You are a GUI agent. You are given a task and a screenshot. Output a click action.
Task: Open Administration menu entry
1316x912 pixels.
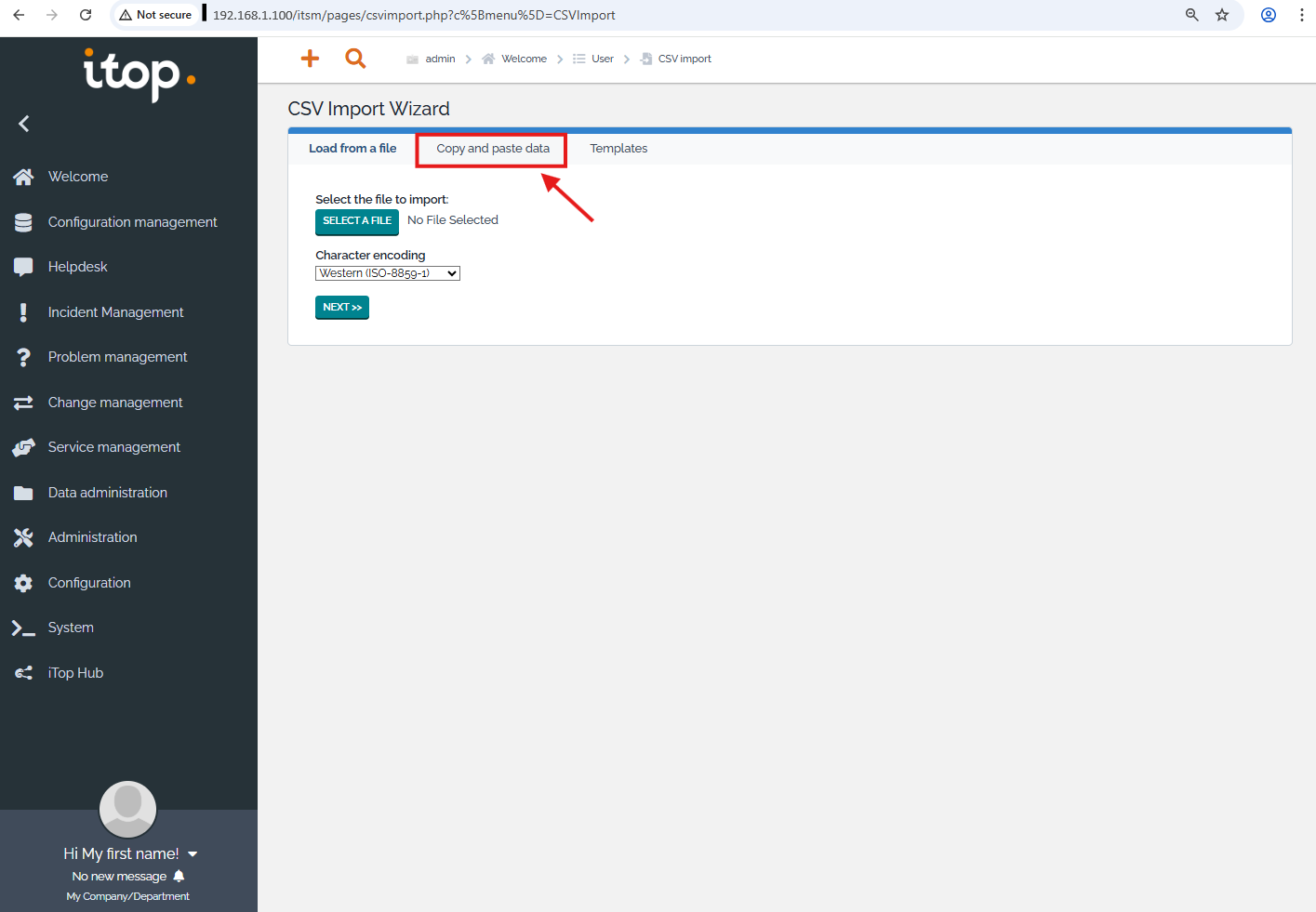(x=93, y=537)
